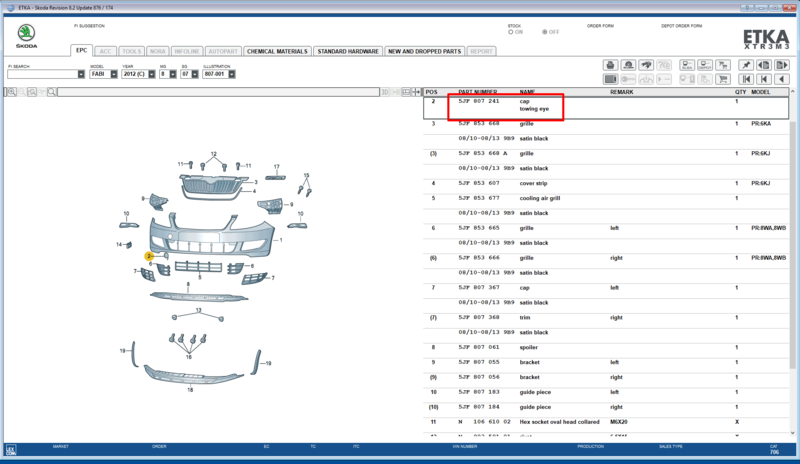Image resolution: width=800 pixels, height=464 pixels.
Task: Turn stock ON radio button
Action: (x=510, y=32)
